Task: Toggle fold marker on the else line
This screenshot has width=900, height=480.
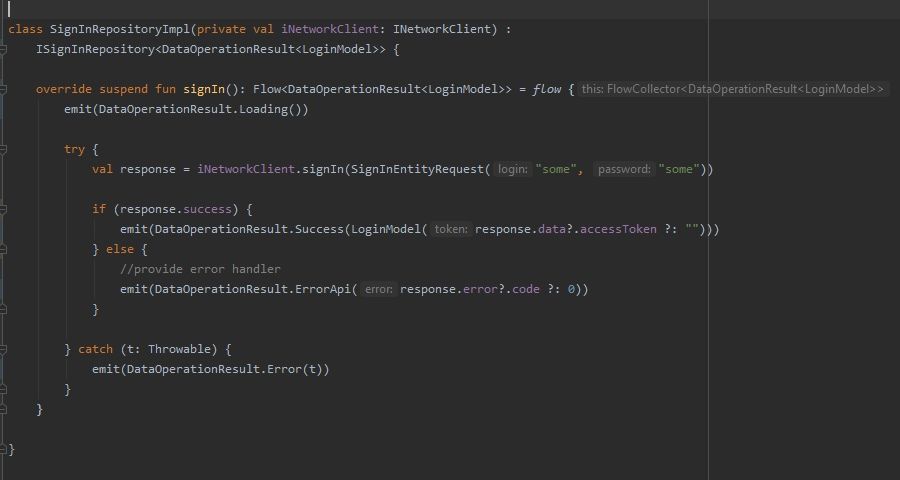Action: [3, 250]
